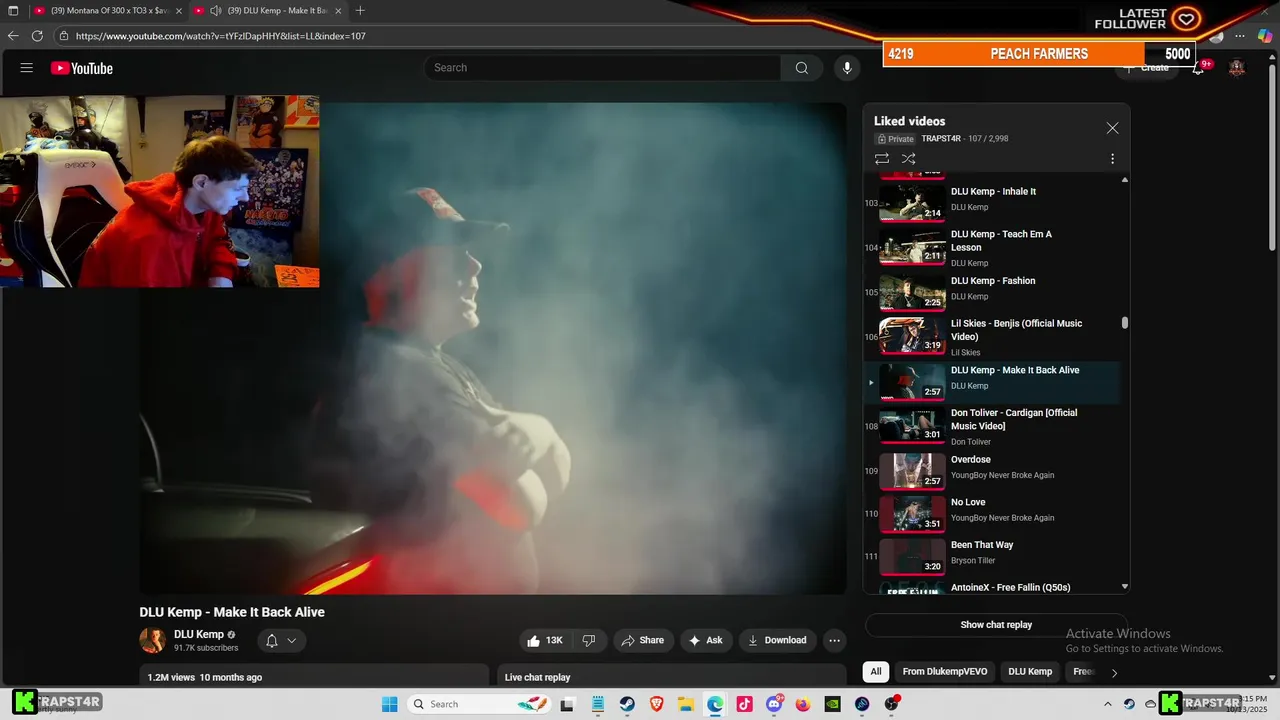Show hidden system tray icons
Image resolution: width=1280 pixels, height=720 pixels.
pyautogui.click(x=1107, y=704)
